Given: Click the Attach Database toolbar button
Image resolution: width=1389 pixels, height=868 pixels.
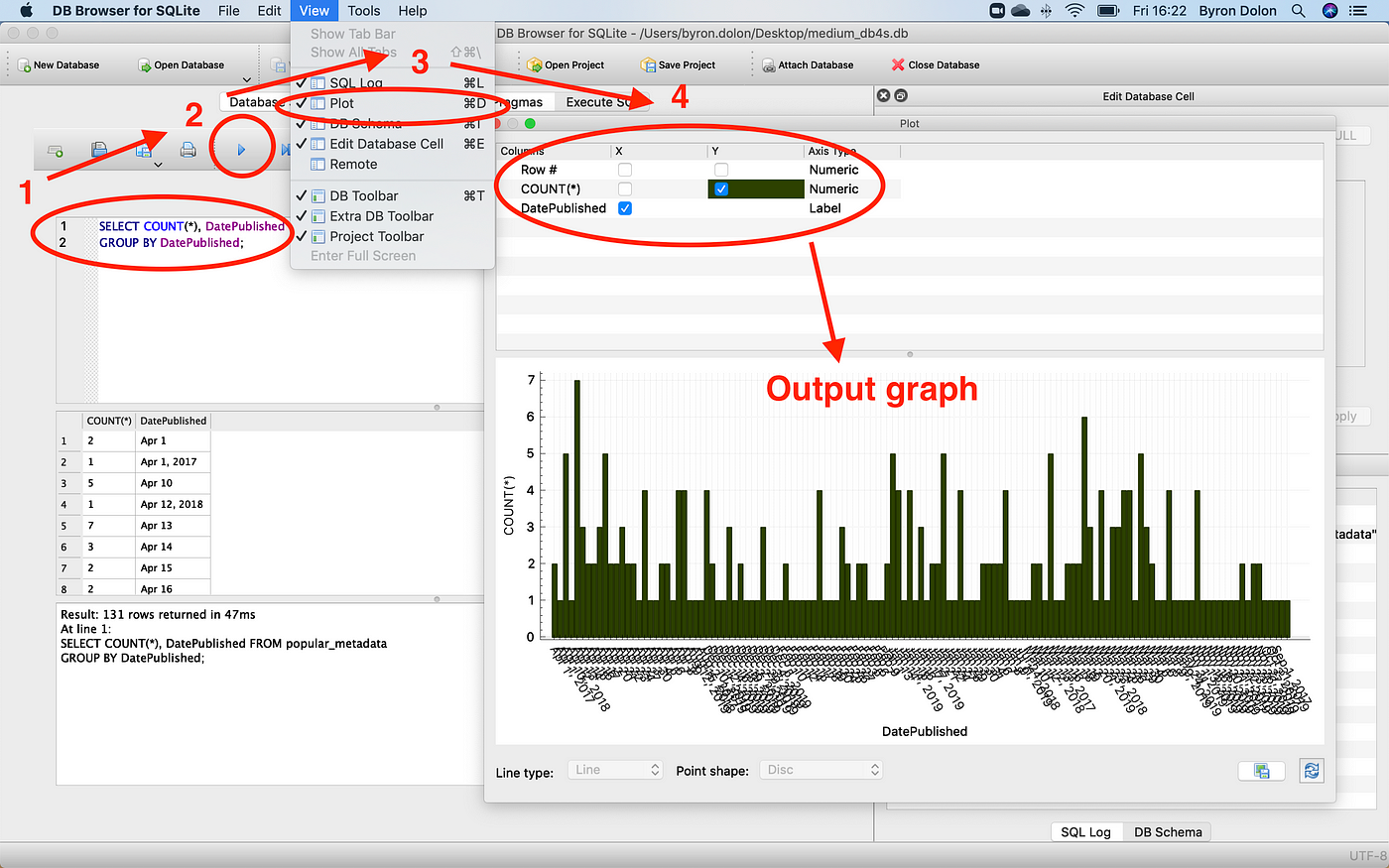Looking at the screenshot, I should pyautogui.click(x=808, y=65).
